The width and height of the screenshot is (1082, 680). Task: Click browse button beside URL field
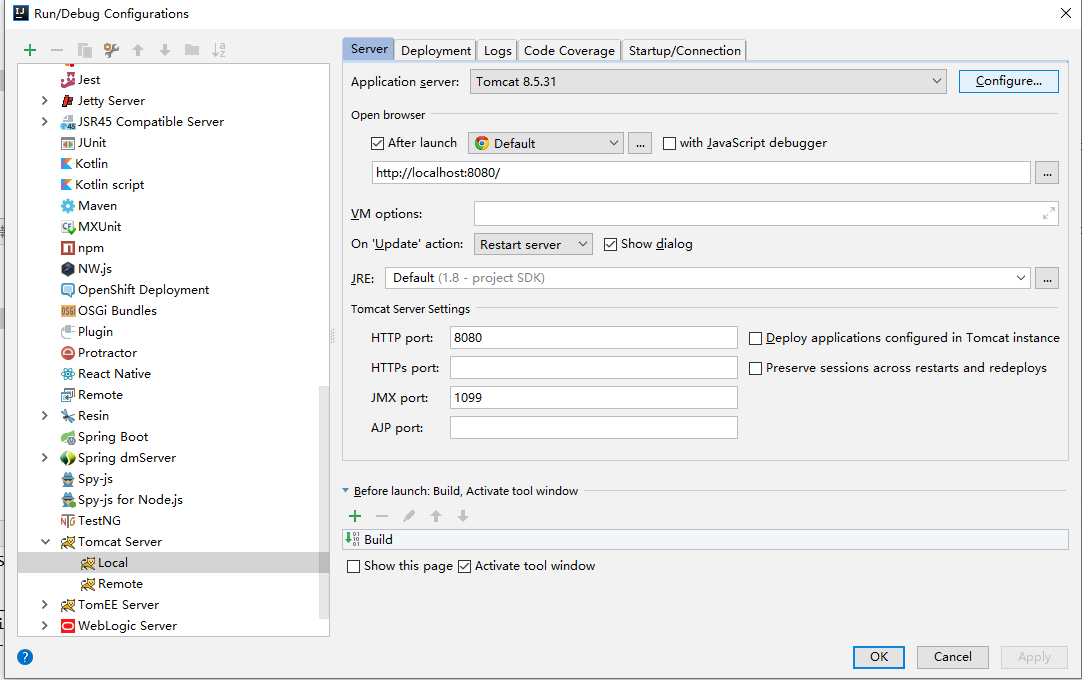click(1047, 173)
